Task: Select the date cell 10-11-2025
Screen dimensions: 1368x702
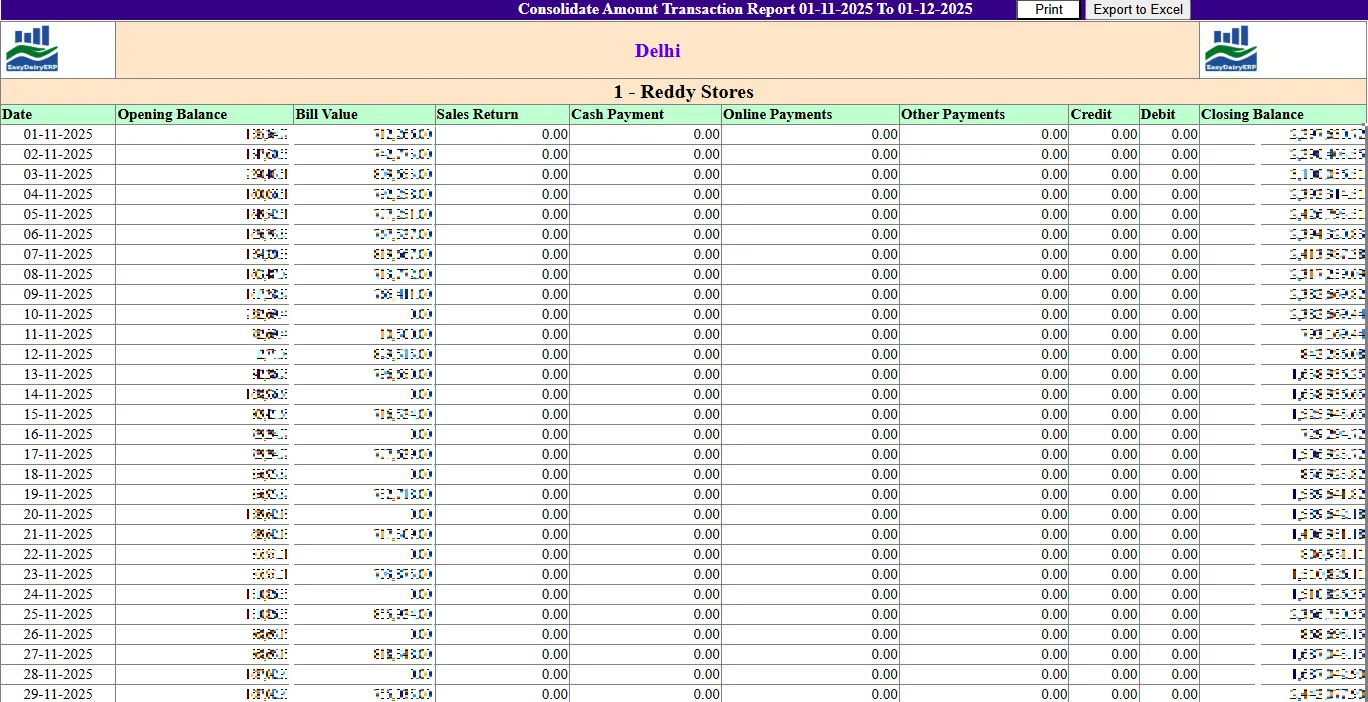Action: pyautogui.click(x=58, y=314)
